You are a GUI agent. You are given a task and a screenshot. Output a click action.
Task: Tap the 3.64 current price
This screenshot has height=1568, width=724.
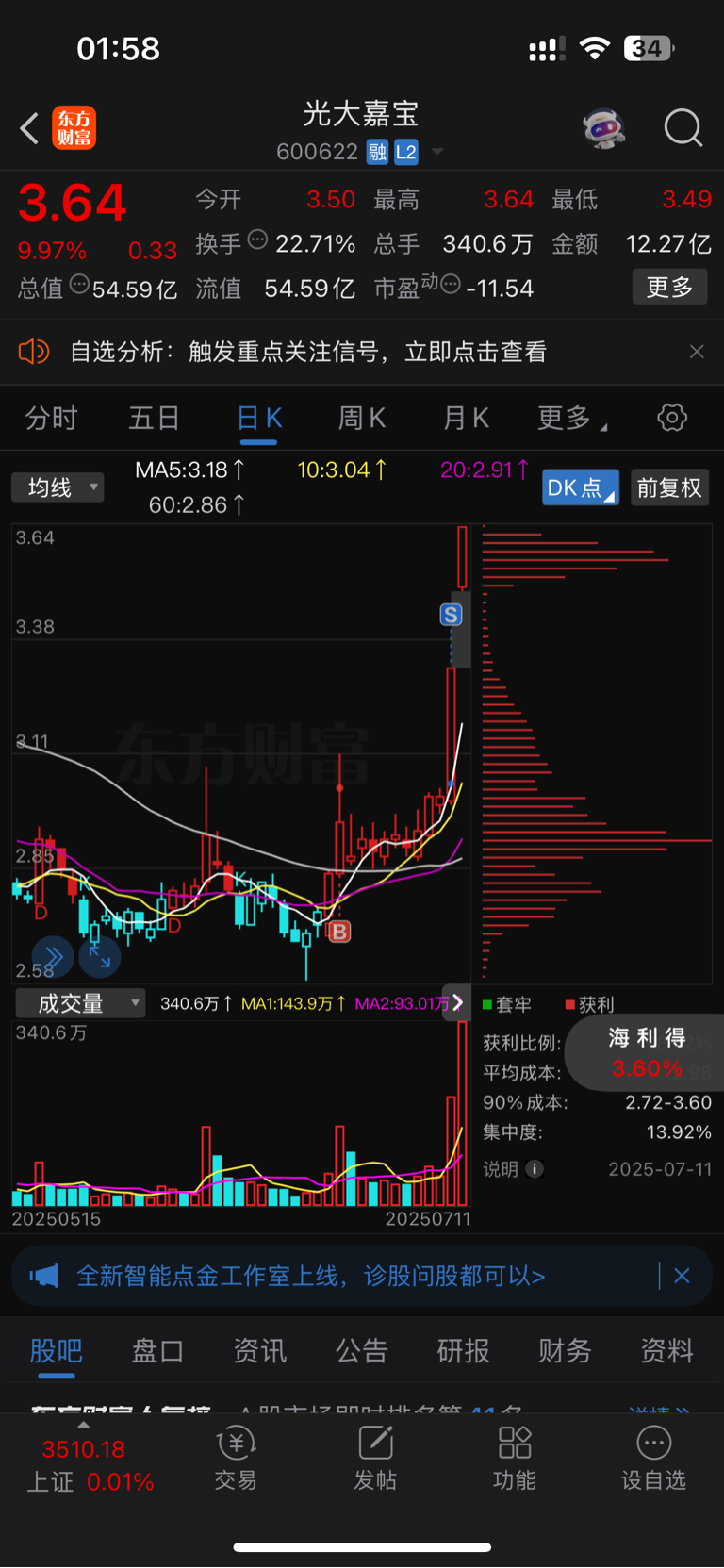[x=73, y=203]
